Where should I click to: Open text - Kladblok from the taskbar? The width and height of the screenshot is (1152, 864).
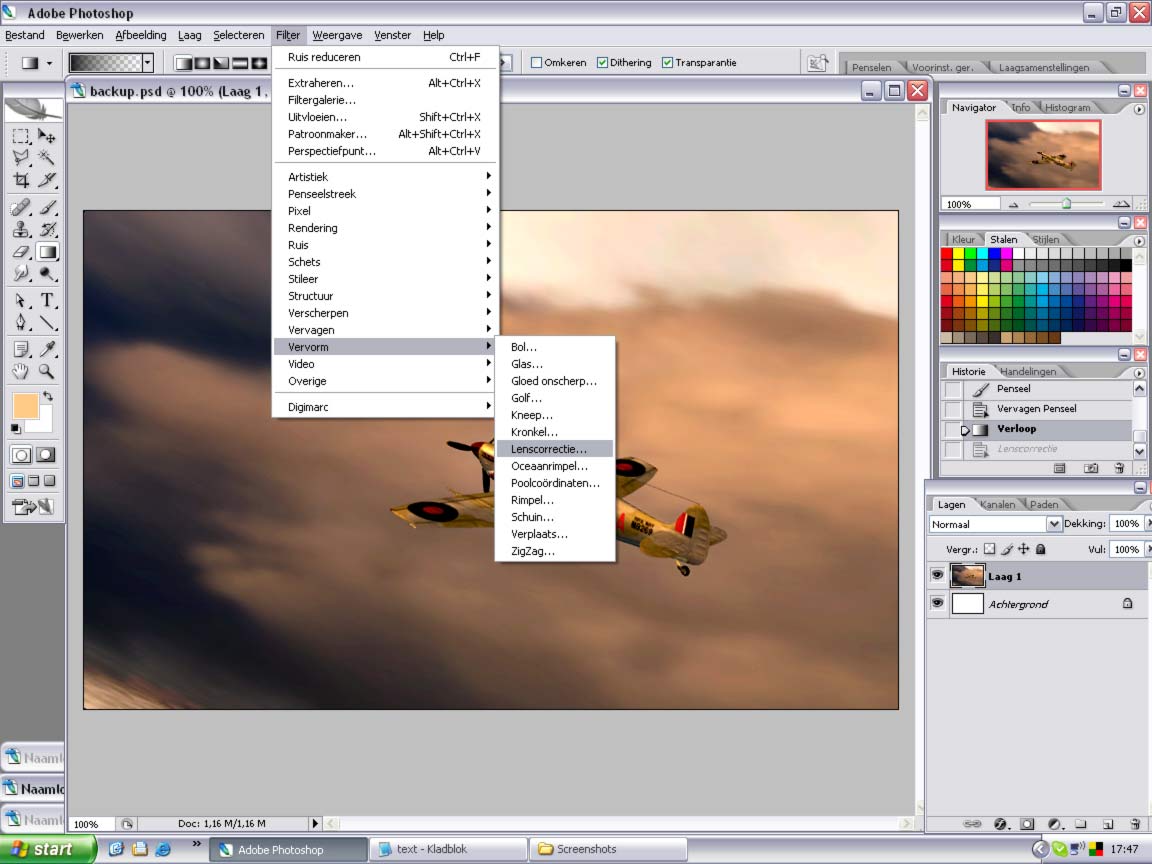pos(448,849)
